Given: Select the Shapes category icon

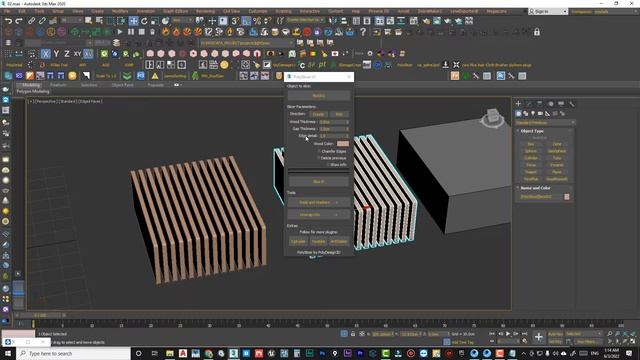Looking at the screenshot, I should click(x=526, y=113).
